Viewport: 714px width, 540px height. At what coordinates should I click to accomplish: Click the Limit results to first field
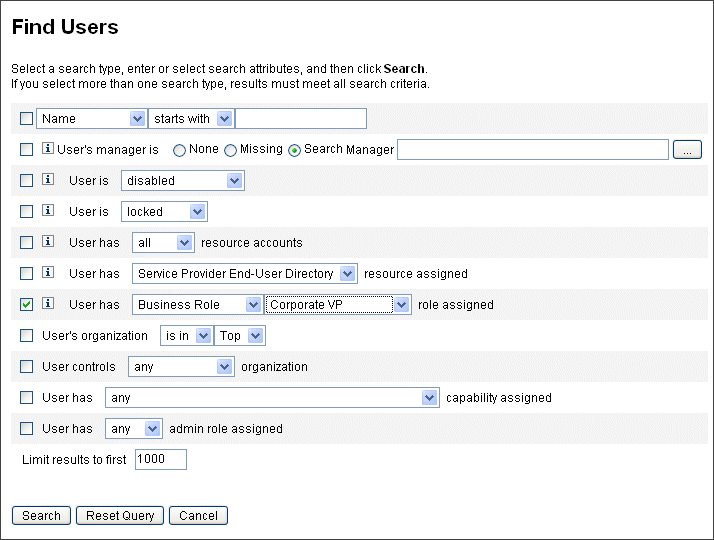pos(160,460)
